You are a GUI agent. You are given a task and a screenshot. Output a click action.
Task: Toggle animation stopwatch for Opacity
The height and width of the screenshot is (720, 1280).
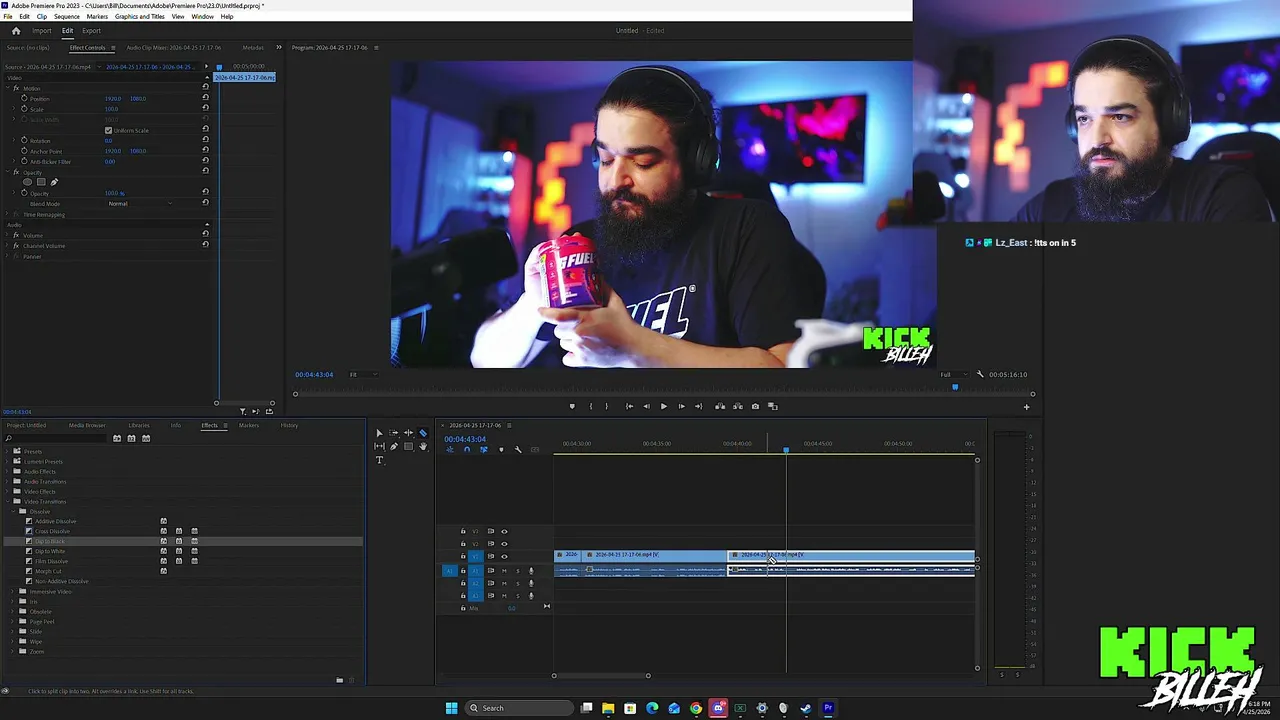[24, 193]
